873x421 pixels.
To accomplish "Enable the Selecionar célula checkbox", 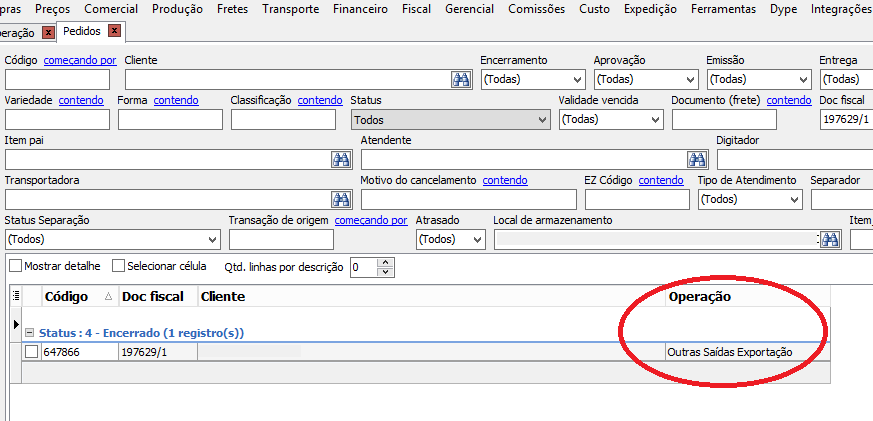I will (x=119, y=266).
